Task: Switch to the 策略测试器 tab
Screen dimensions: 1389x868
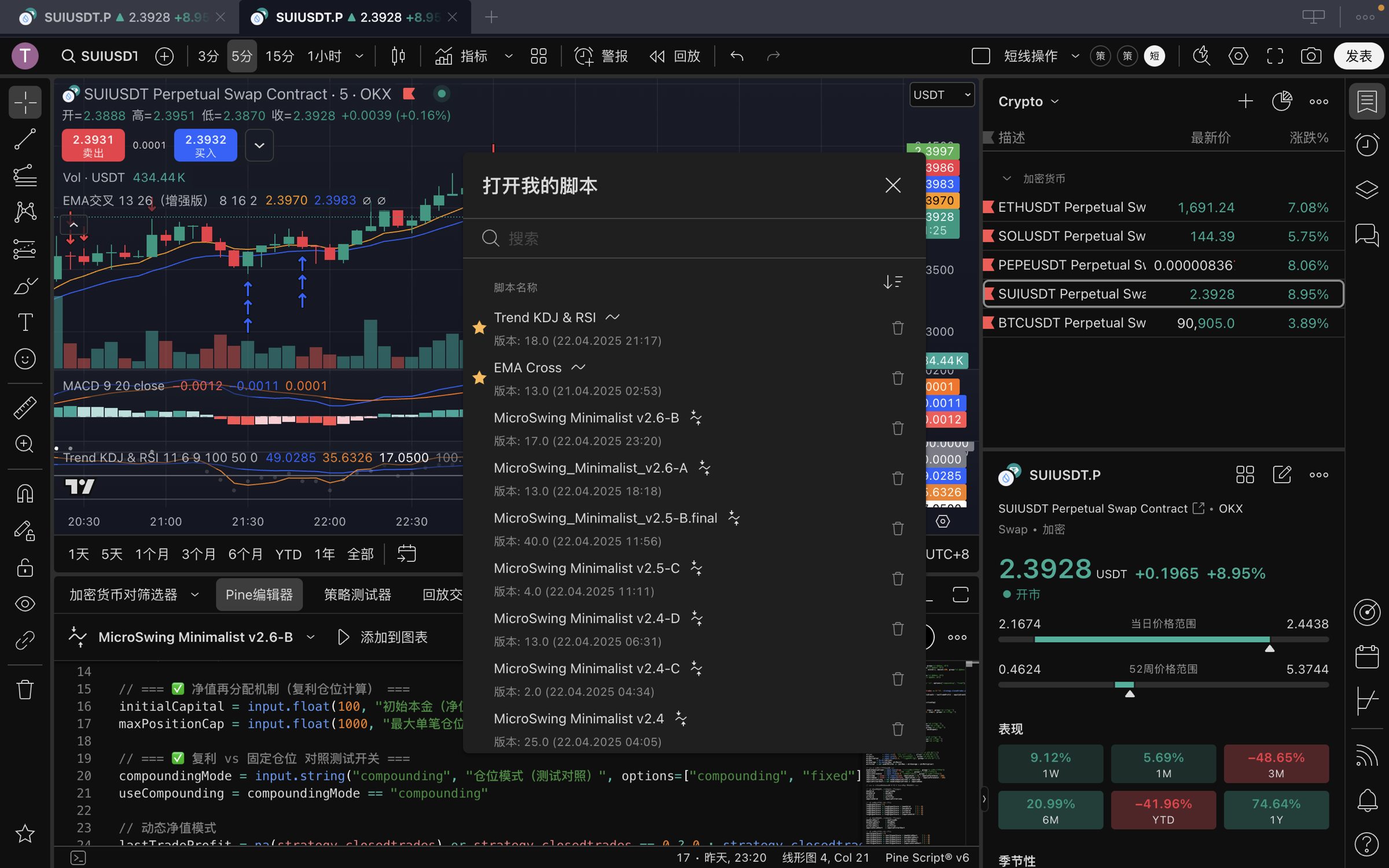Action: pos(357,595)
